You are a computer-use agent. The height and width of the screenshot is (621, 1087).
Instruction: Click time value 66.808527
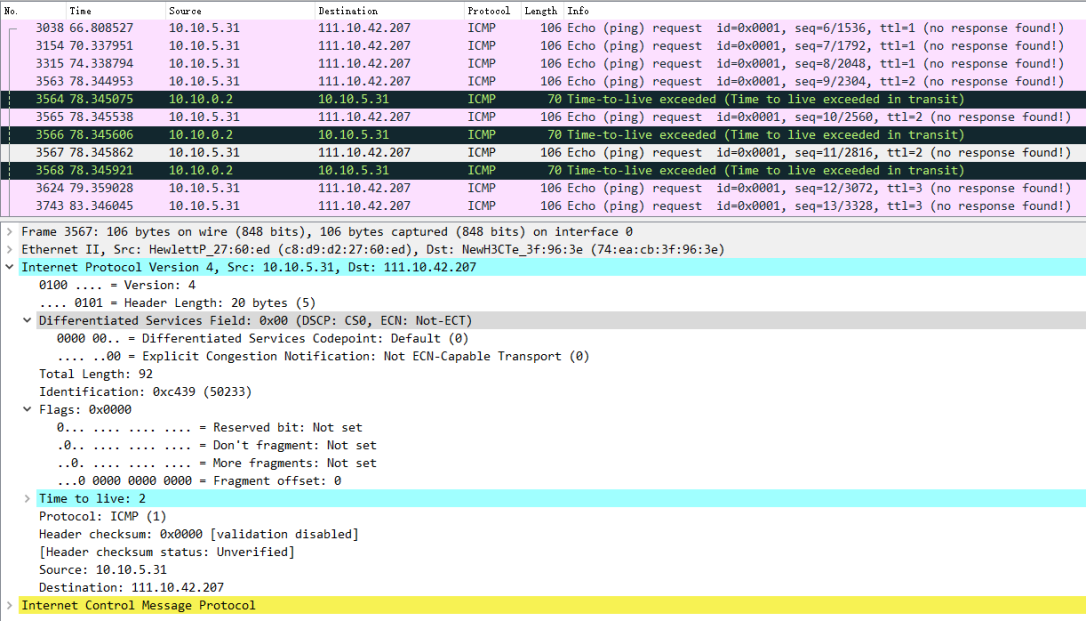pyautogui.click(x=101, y=28)
